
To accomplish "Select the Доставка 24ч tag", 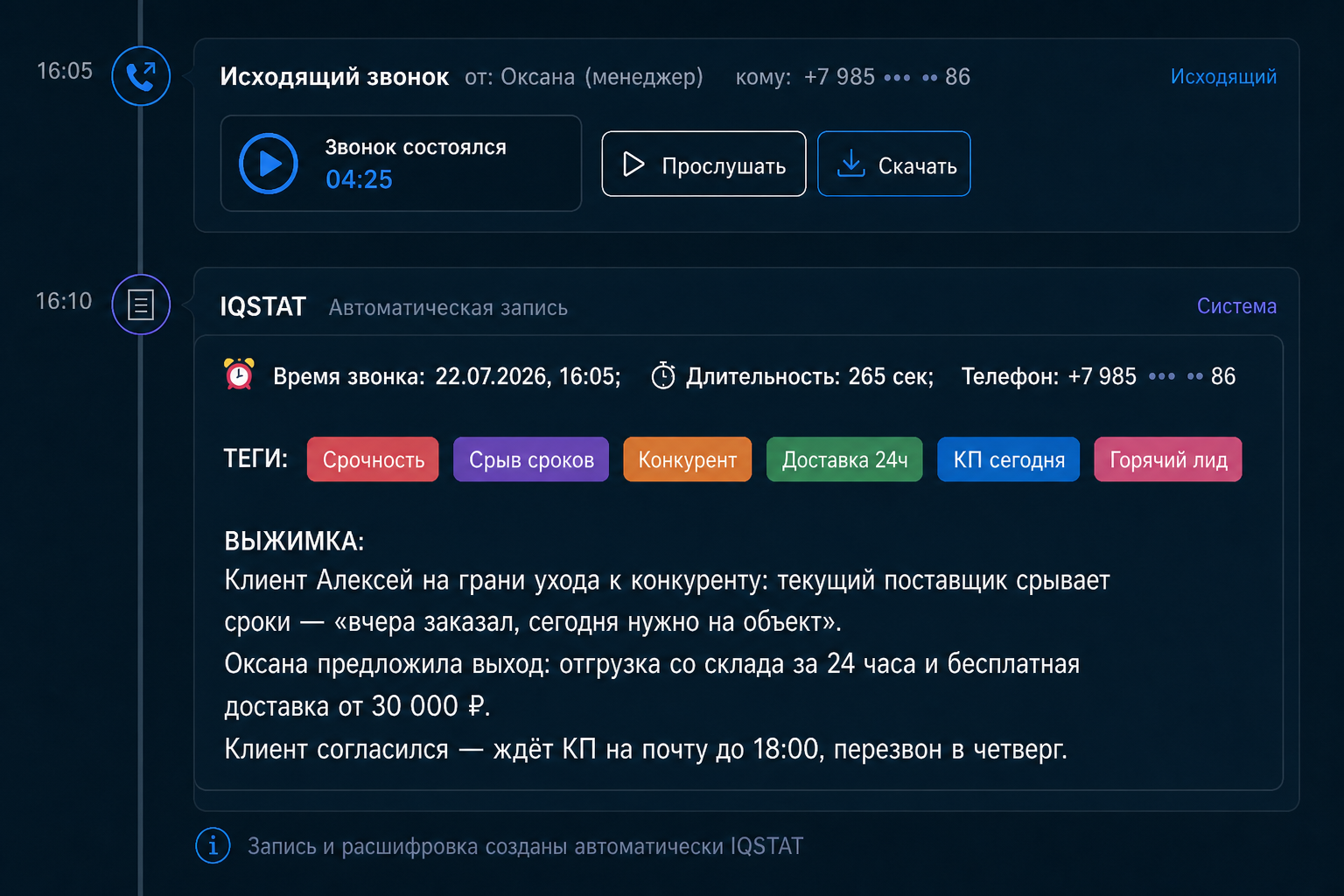I will coord(844,459).
